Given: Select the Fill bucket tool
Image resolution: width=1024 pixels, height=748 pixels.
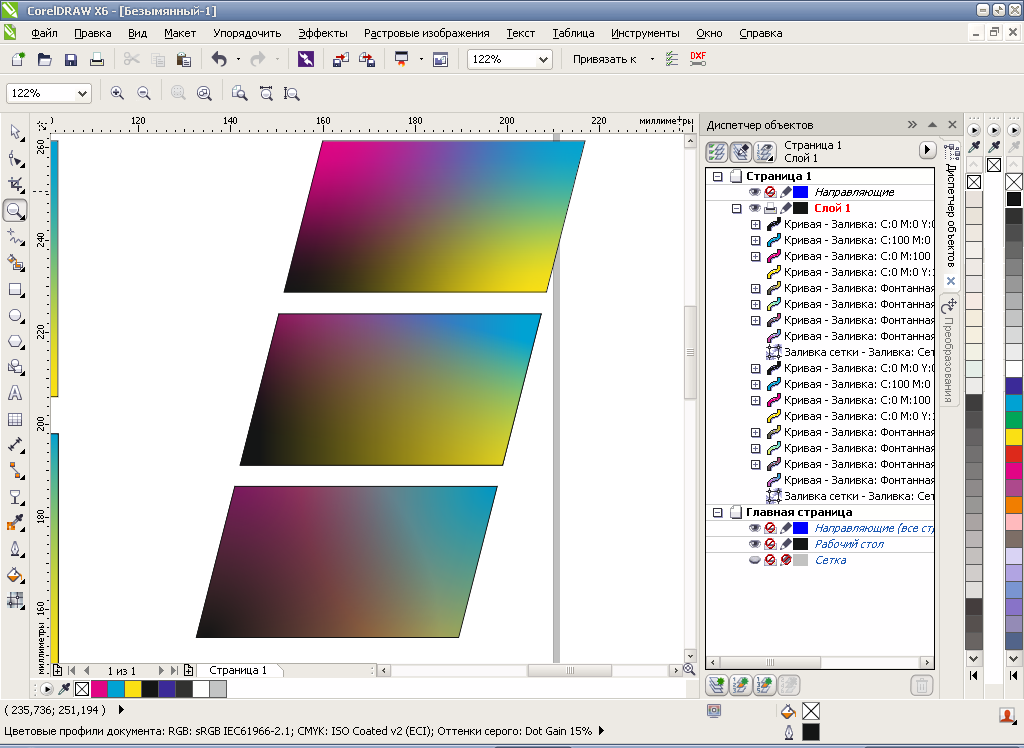Looking at the screenshot, I should (15, 575).
